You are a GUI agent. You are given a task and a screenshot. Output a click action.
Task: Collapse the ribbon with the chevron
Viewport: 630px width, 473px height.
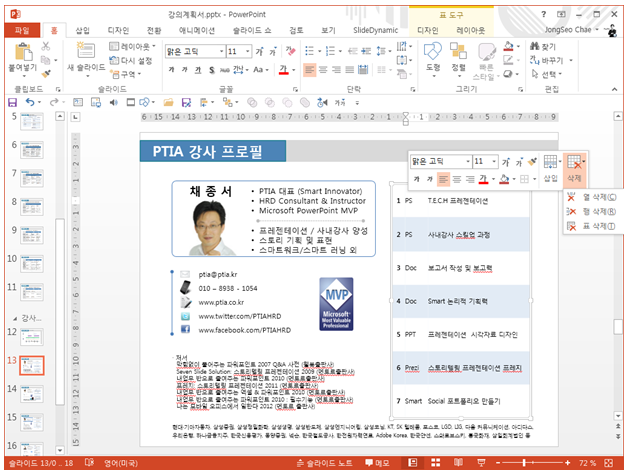[x=614, y=89]
